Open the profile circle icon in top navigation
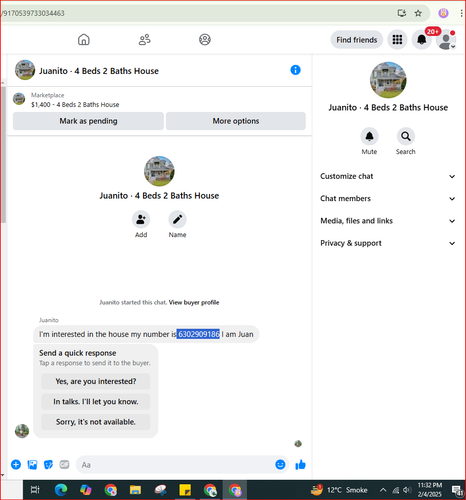The height and width of the screenshot is (500, 466). [x=205, y=40]
